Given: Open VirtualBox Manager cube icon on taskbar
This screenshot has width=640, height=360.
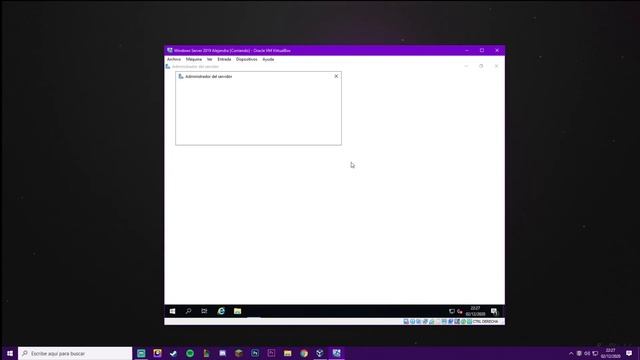Looking at the screenshot, I should pyautogui.click(x=320, y=353).
